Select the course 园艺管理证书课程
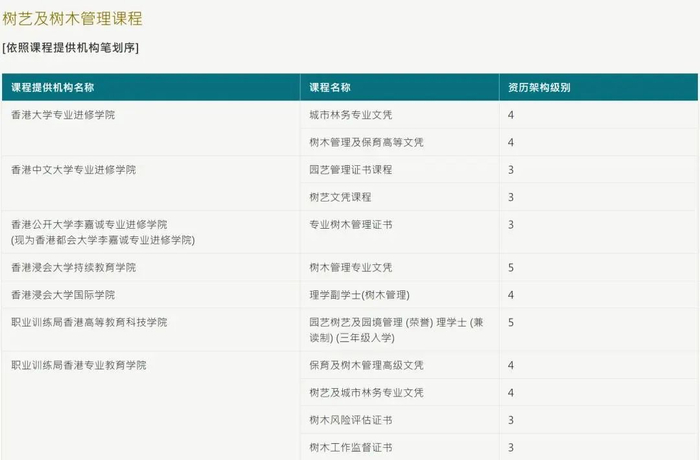Image resolution: width=700 pixels, height=460 pixels. tap(350, 170)
